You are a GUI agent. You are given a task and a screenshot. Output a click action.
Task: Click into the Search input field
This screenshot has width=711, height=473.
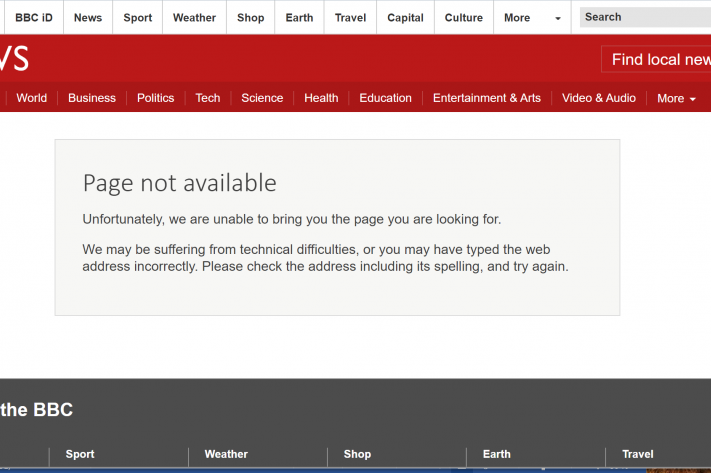coord(645,17)
